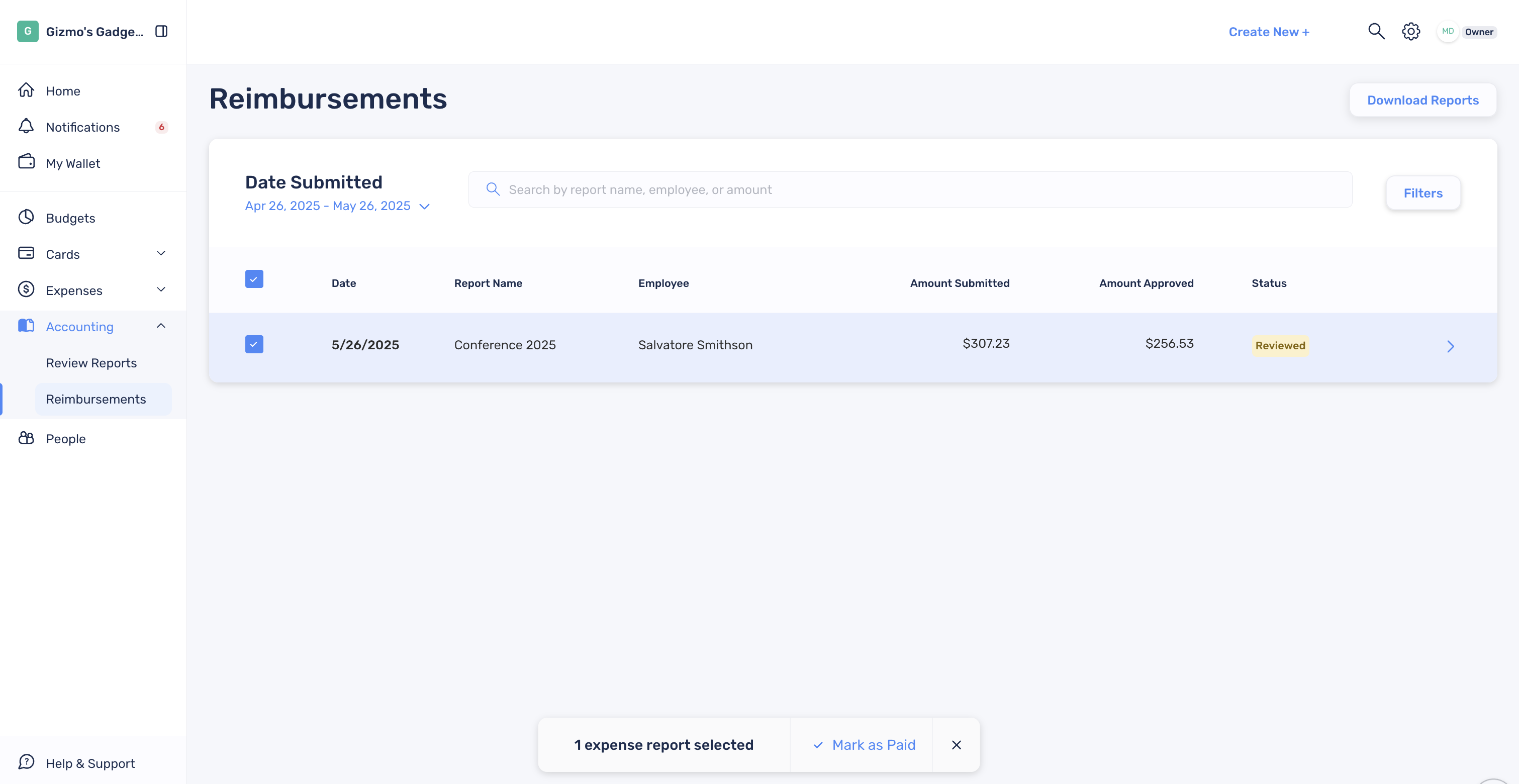
Task: Click the People group icon
Action: coord(27,438)
